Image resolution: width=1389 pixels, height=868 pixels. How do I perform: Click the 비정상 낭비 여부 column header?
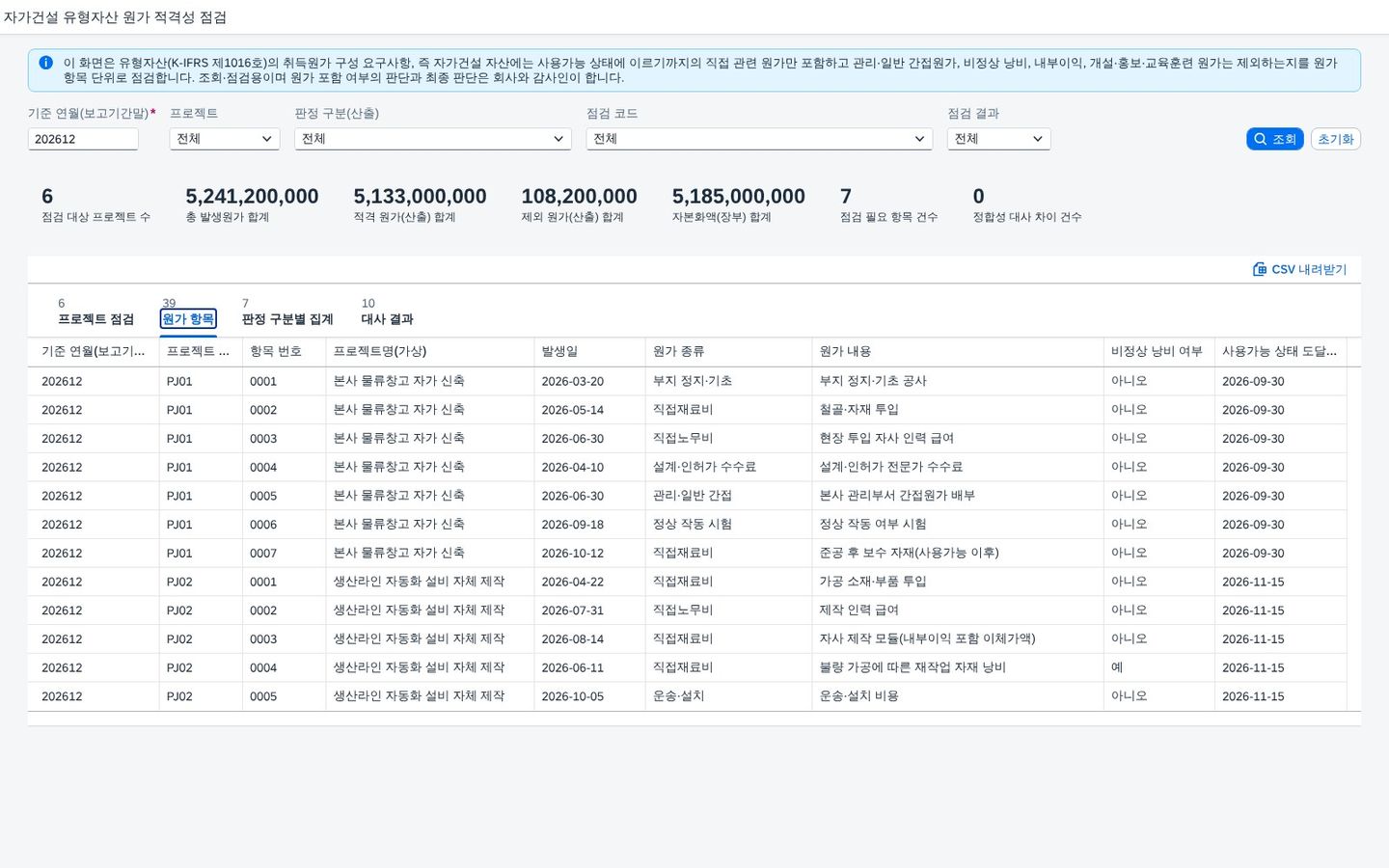point(1158,352)
